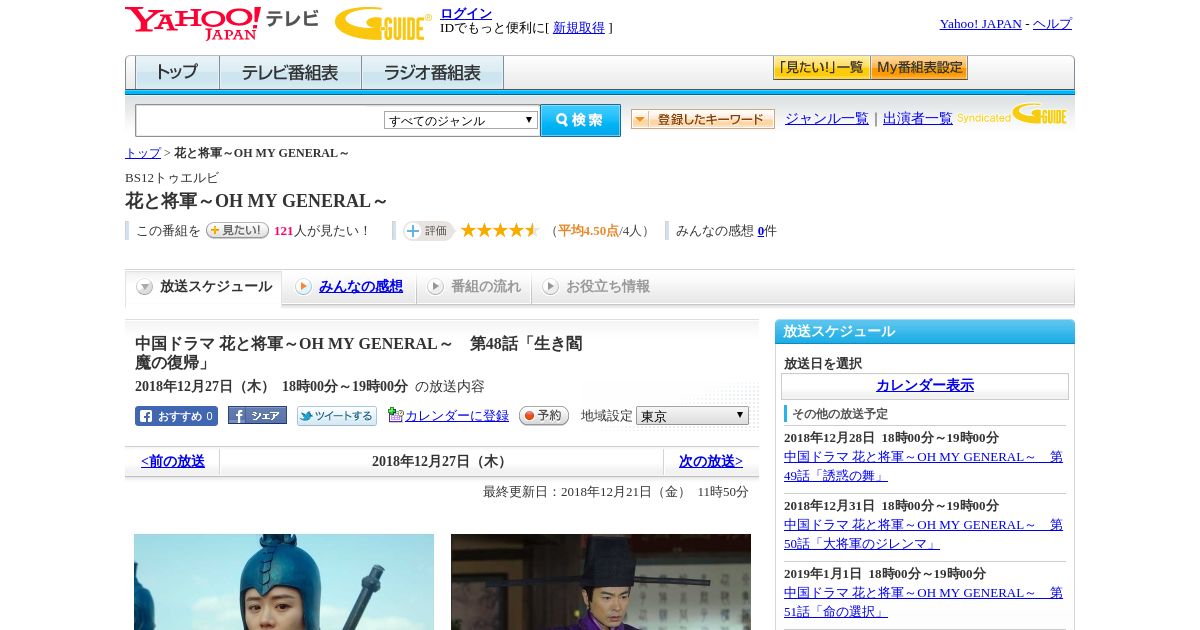
Task: Click the Facebook おすすめ button
Action: pyautogui.click(x=176, y=416)
